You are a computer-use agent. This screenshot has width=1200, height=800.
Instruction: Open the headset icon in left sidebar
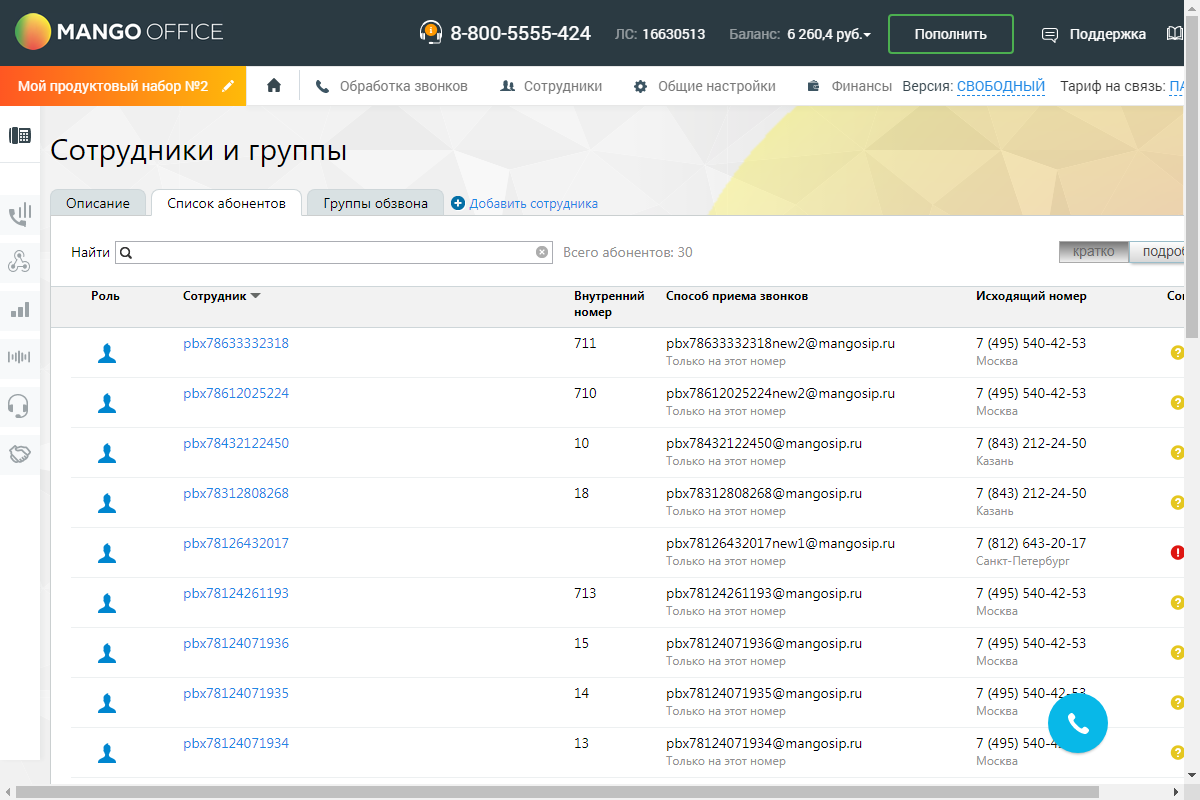pyautogui.click(x=19, y=405)
